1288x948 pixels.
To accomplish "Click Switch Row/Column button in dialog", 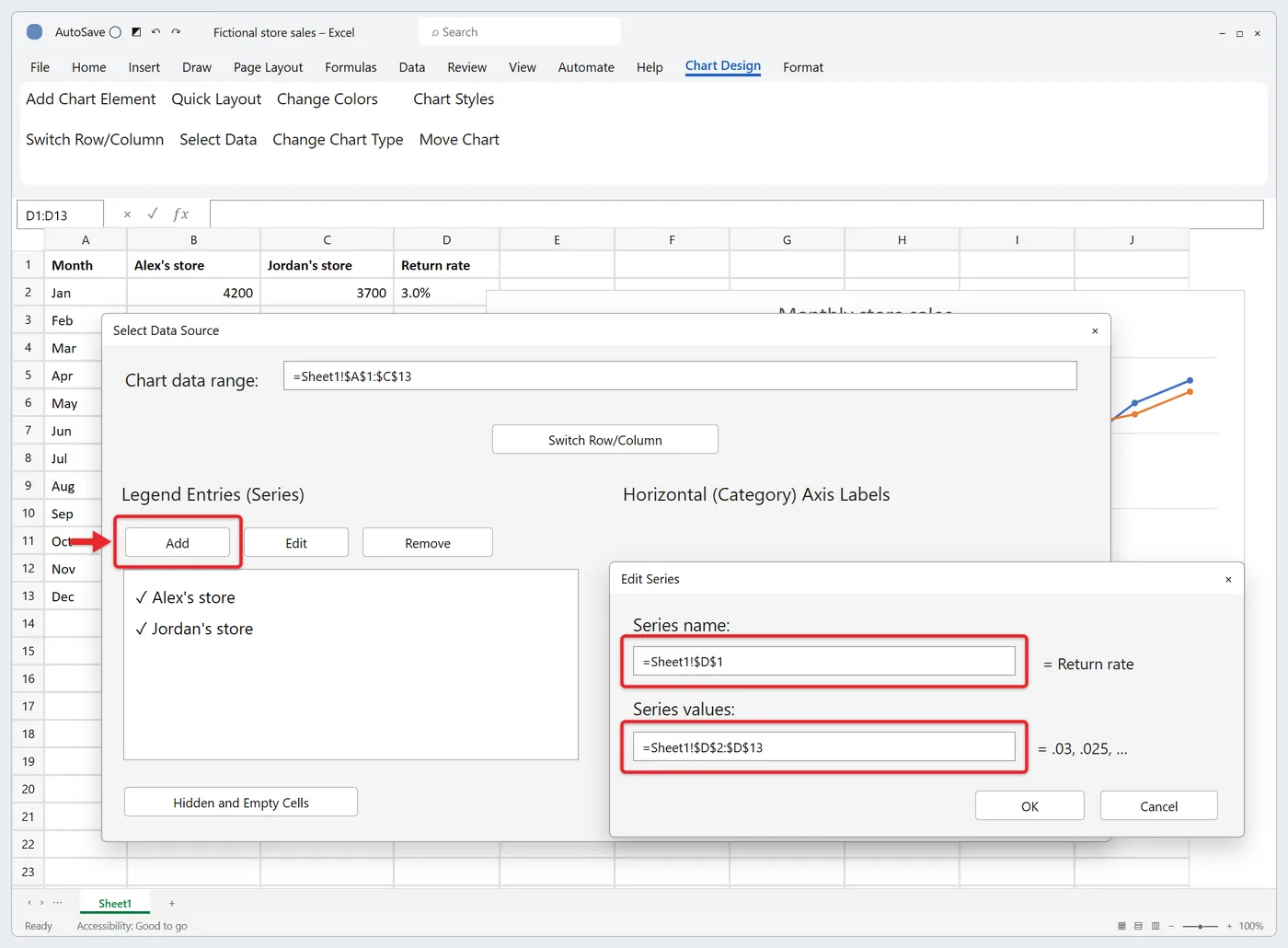I will point(605,440).
